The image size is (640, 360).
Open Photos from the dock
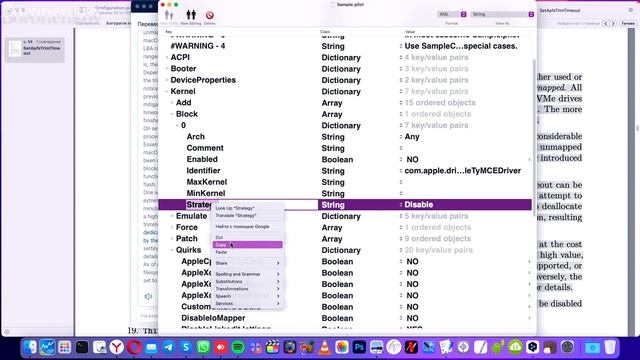[x=342, y=347]
